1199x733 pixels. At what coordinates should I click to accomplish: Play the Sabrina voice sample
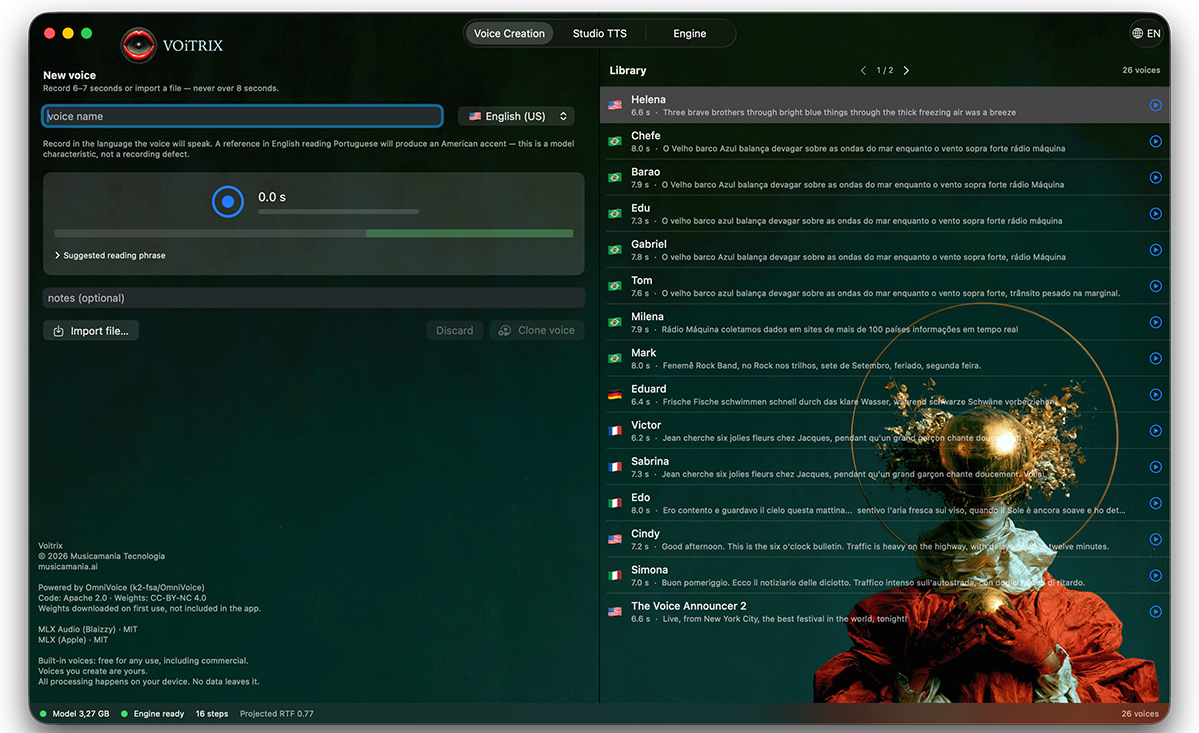(x=1155, y=467)
